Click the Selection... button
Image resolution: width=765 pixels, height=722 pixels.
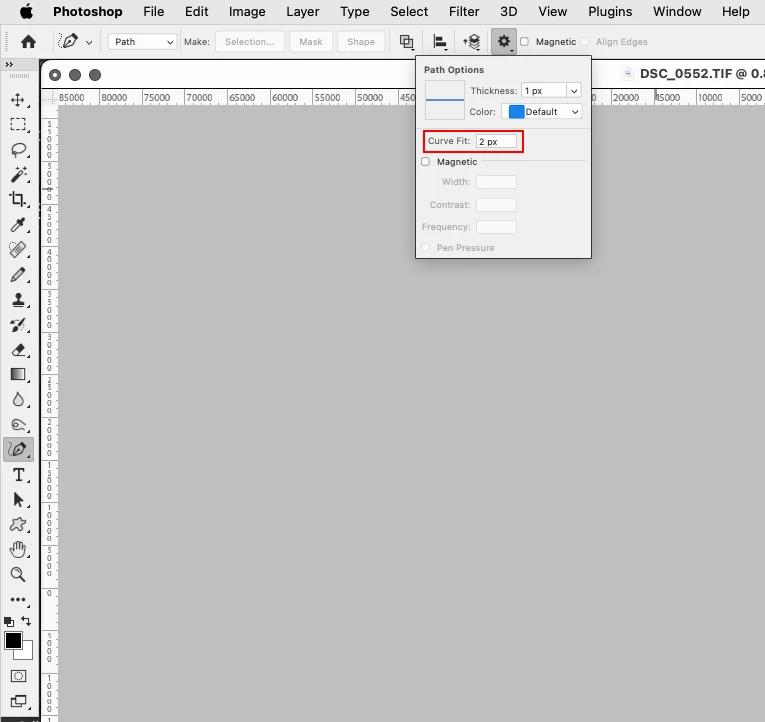click(250, 42)
